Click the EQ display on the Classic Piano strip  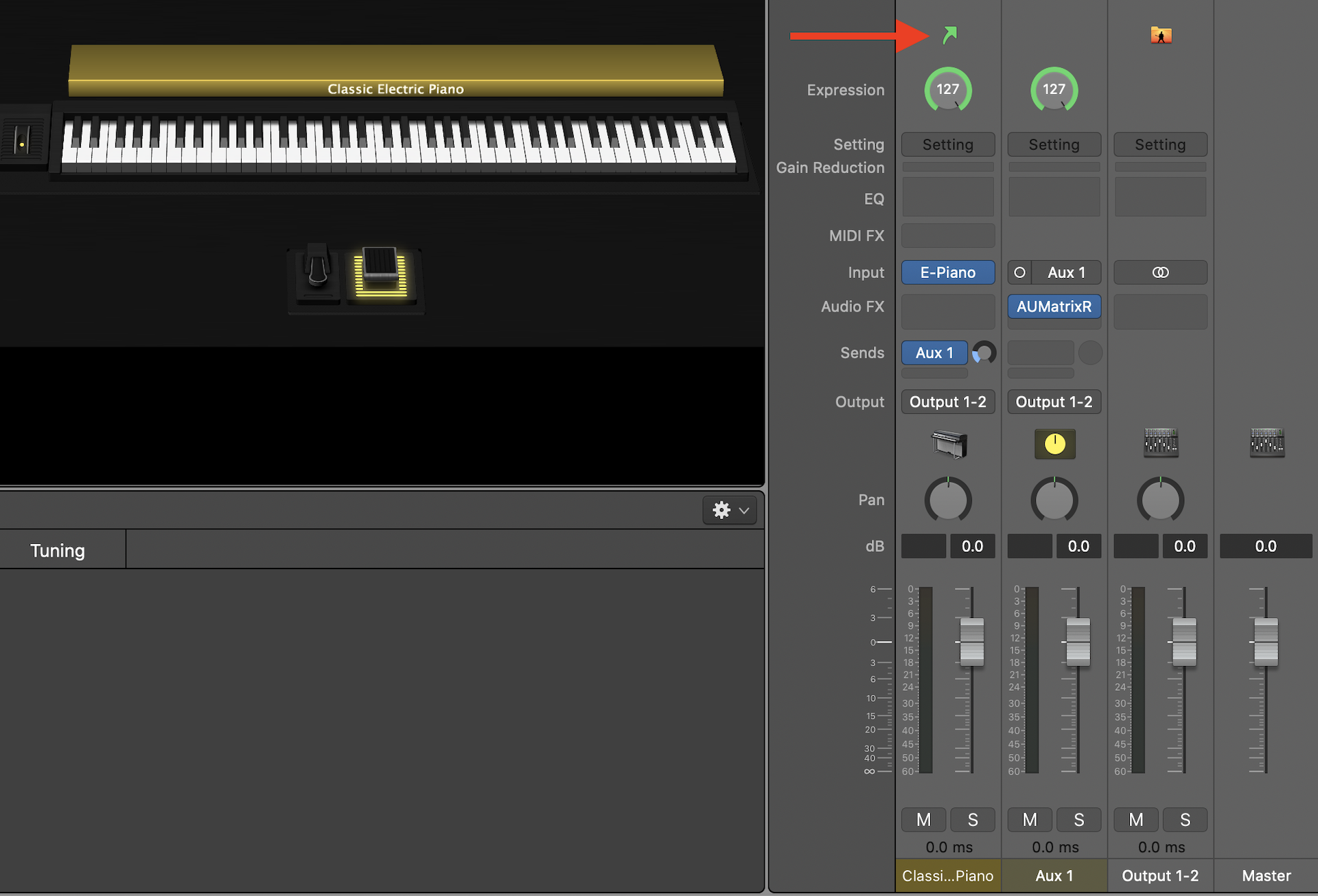pos(948,197)
